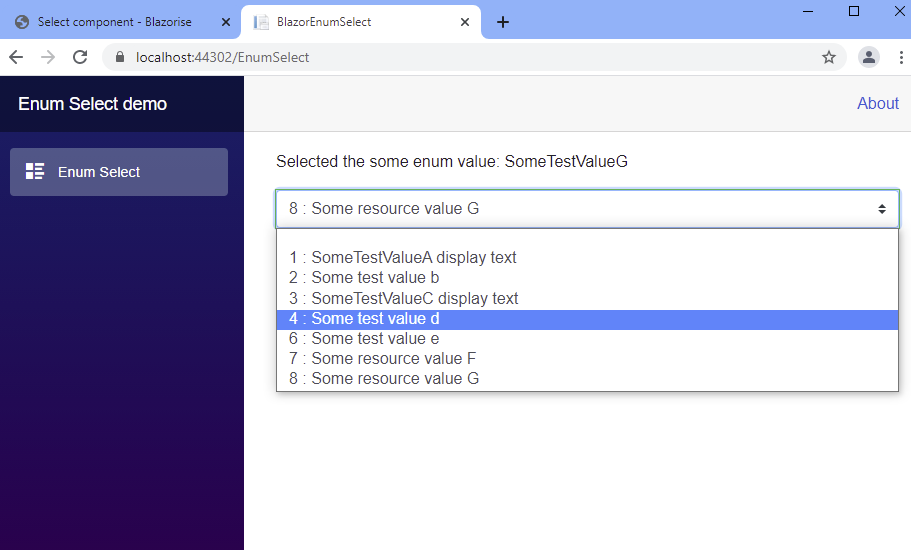Click the browser back arrow
Screen dimensions: 911x550
[16, 57]
